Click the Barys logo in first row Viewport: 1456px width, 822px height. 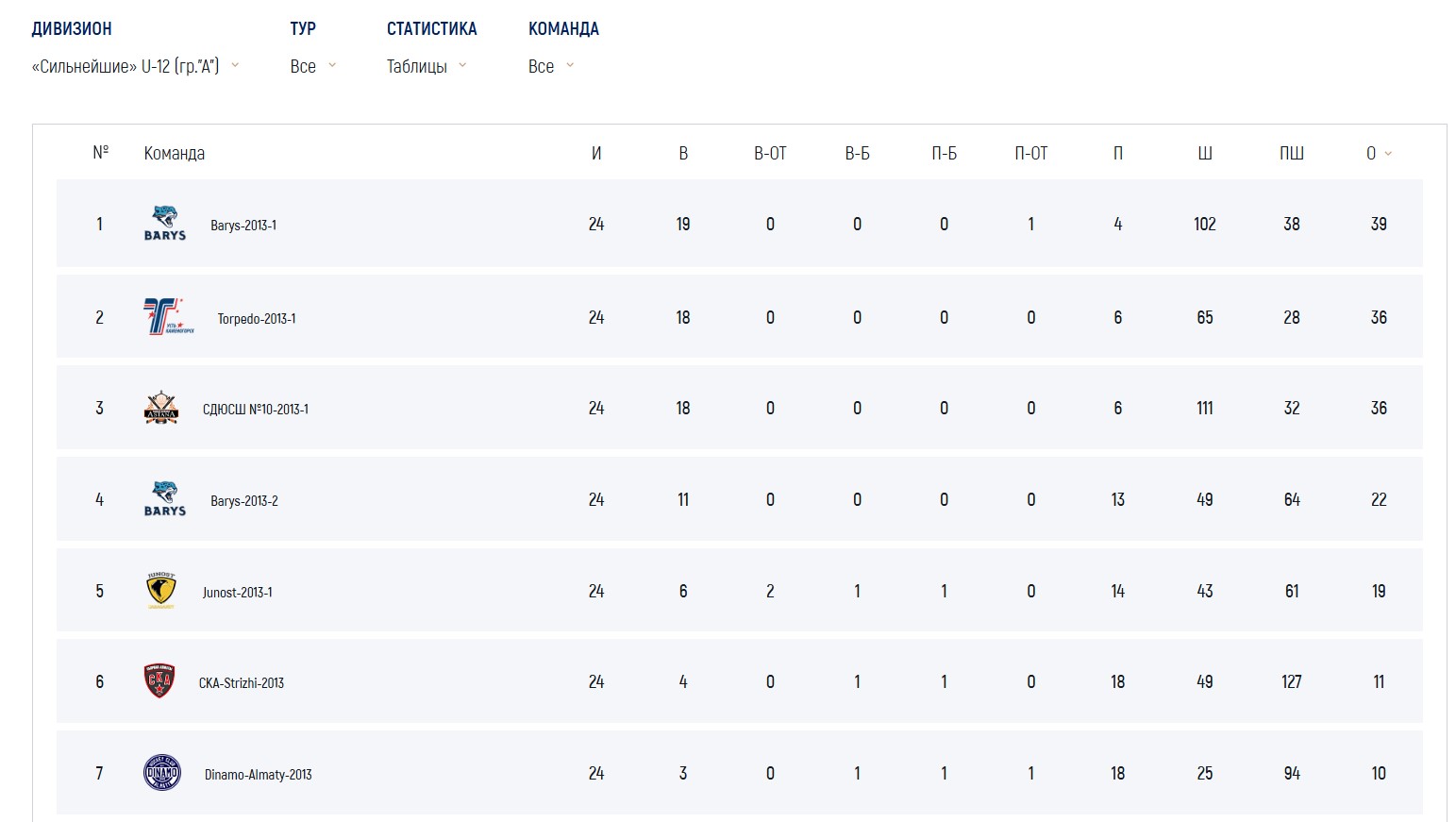165,223
